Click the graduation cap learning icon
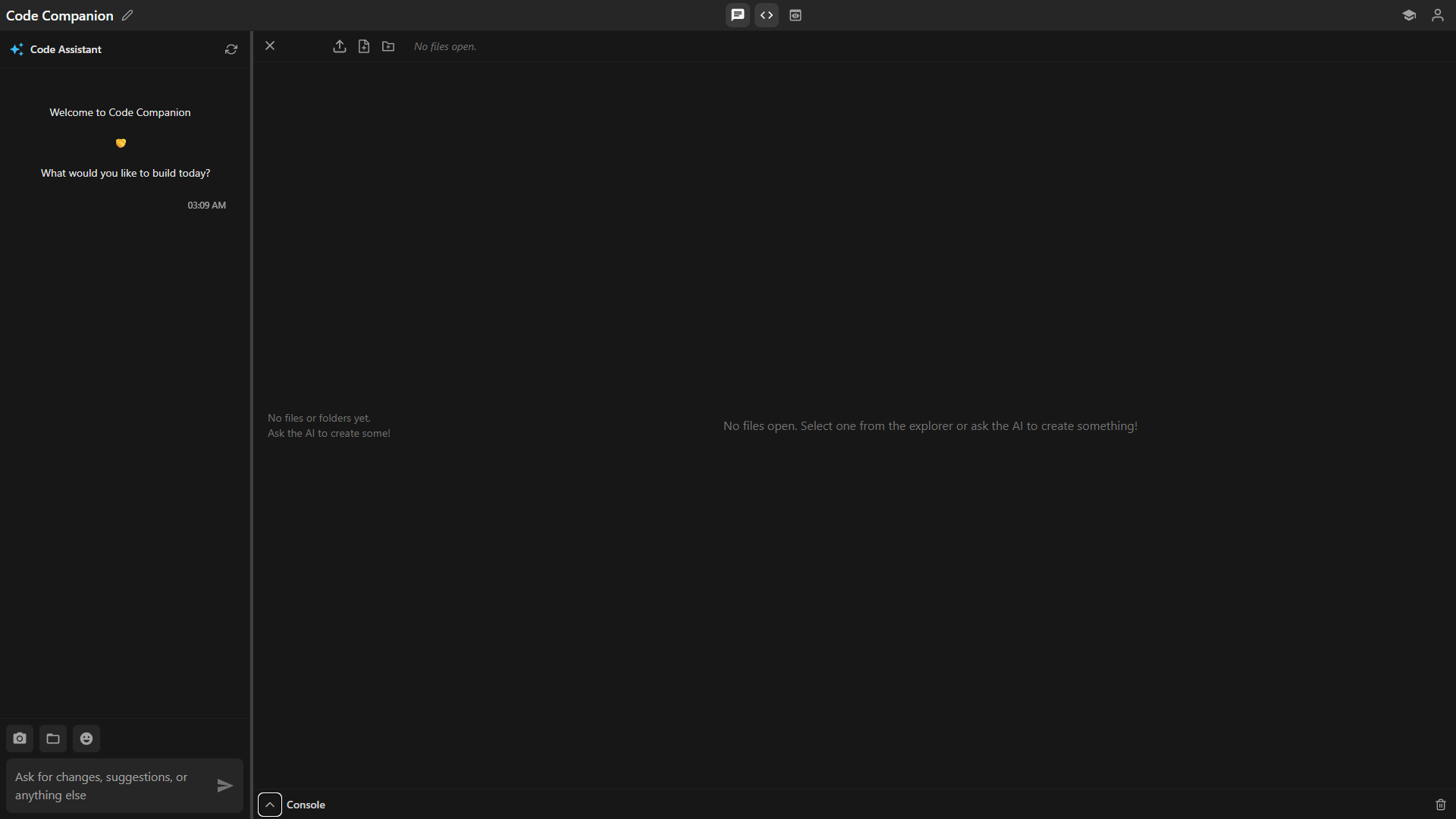 point(1409,15)
